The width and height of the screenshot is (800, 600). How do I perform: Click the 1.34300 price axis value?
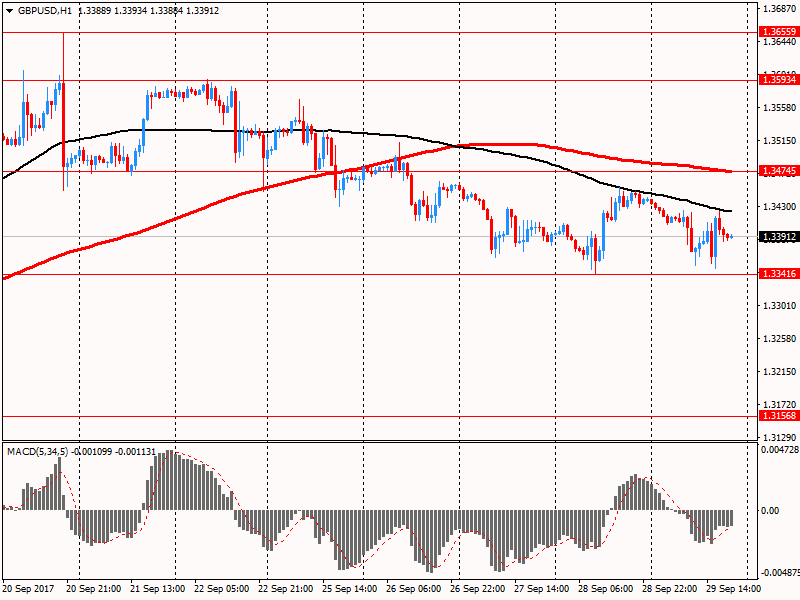pos(780,207)
